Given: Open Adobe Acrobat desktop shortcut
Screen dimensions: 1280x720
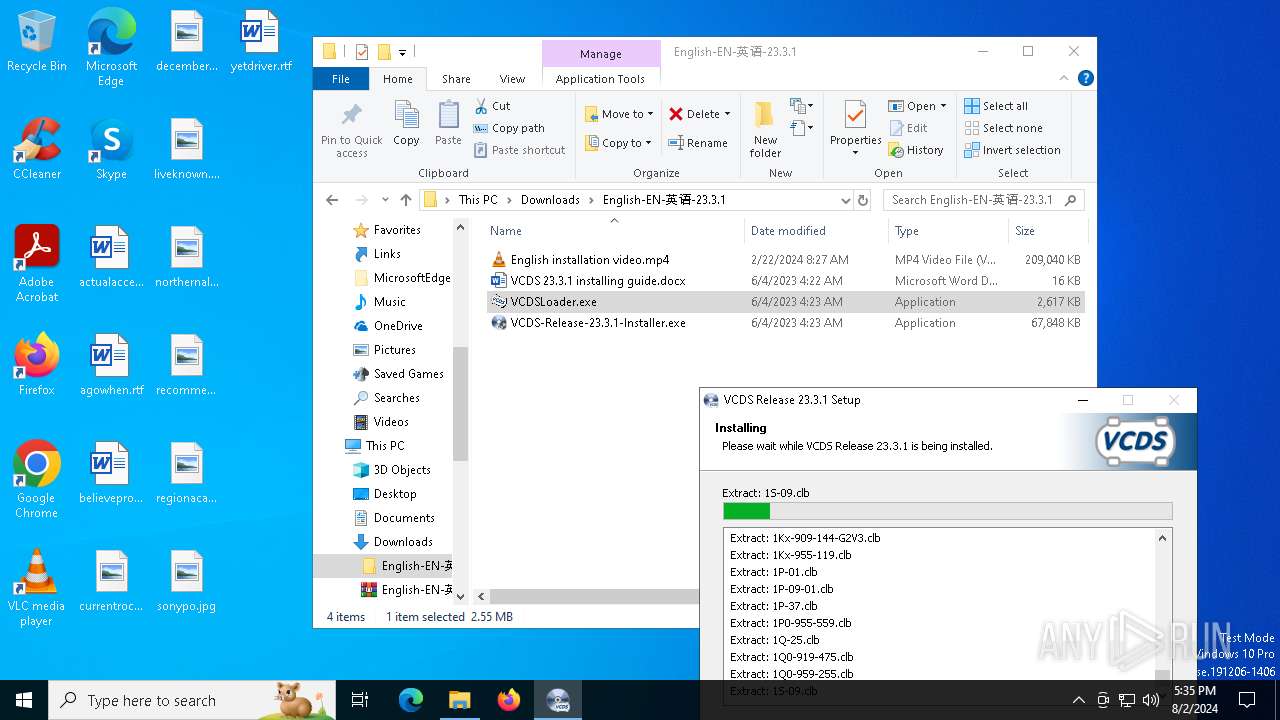Looking at the screenshot, I should pyautogui.click(x=37, y=263).
